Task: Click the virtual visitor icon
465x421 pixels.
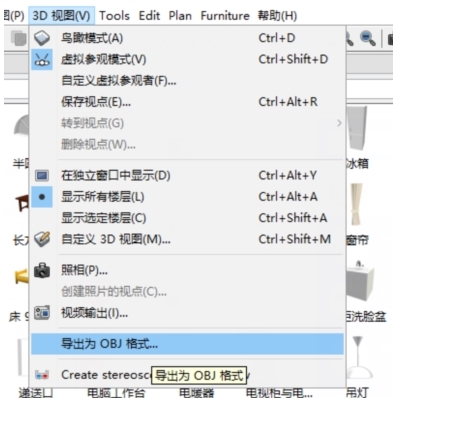Action: click(42, 59)
